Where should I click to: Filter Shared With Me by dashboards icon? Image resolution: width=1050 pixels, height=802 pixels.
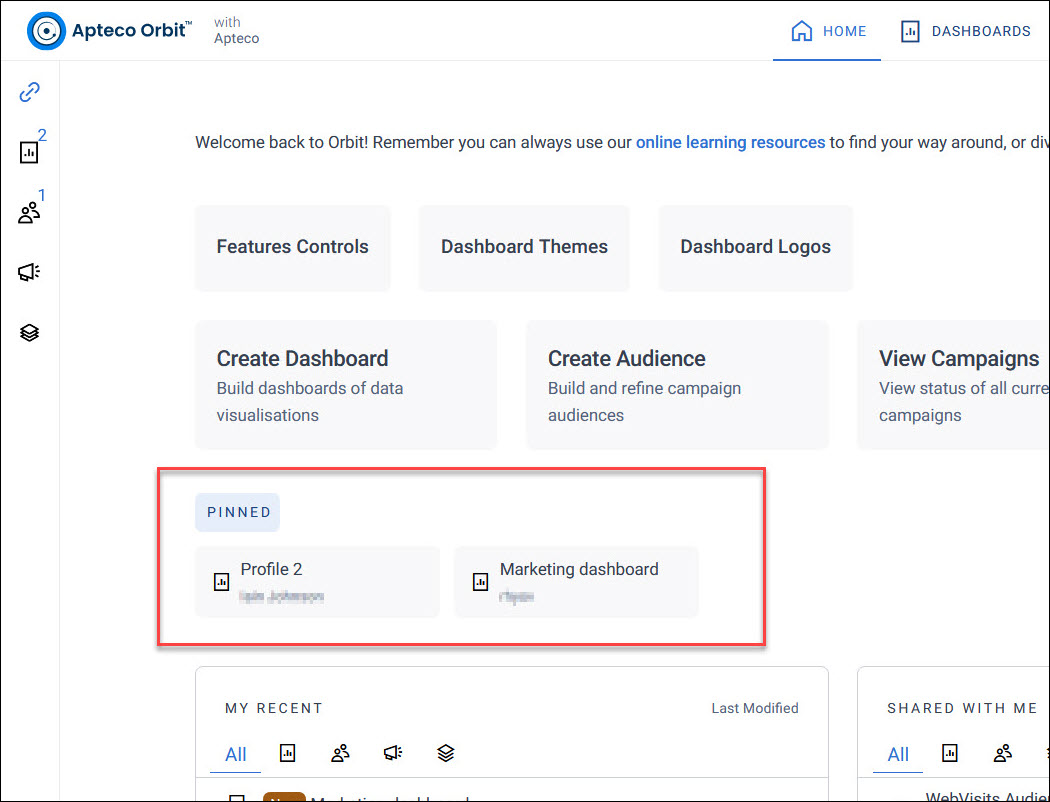950,753
